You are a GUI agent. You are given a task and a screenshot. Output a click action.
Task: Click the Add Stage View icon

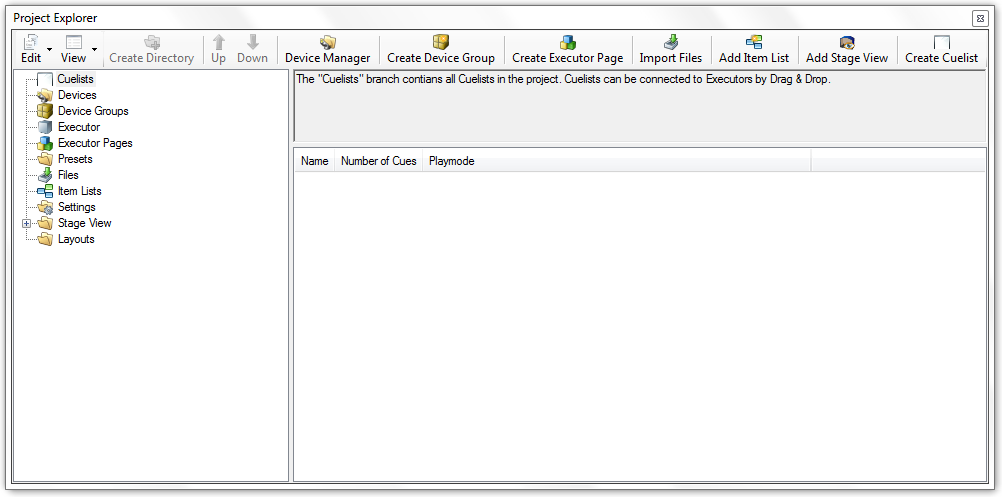coord(847,42)
